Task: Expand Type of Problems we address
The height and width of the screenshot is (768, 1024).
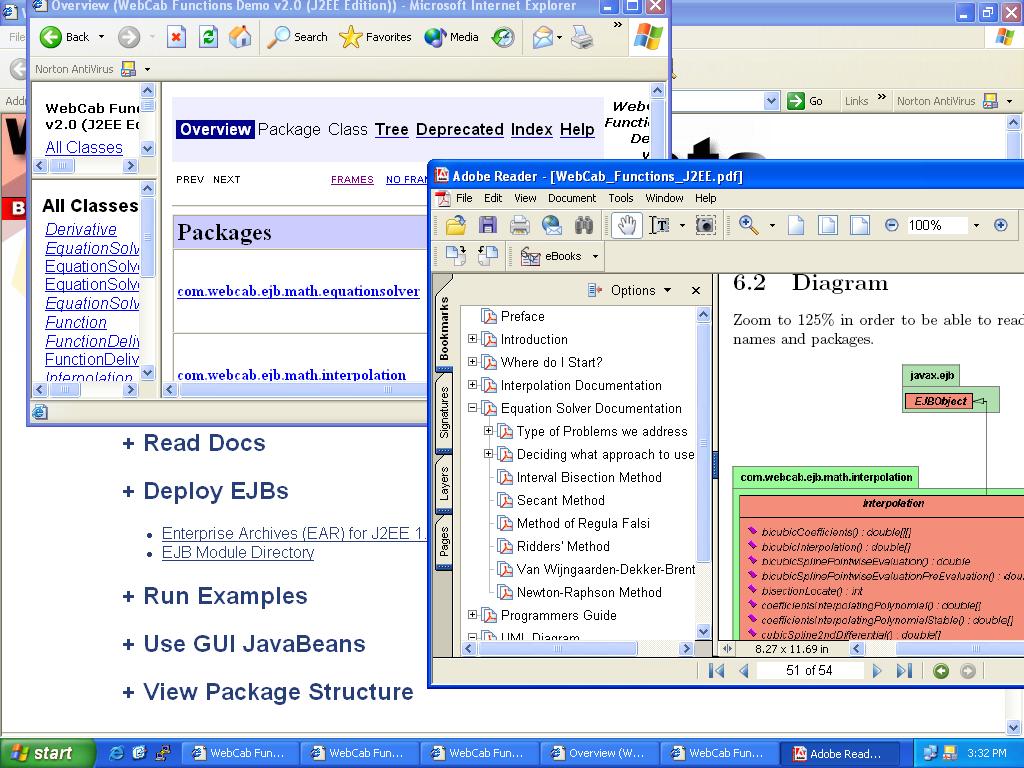Action: click(488, 431)
